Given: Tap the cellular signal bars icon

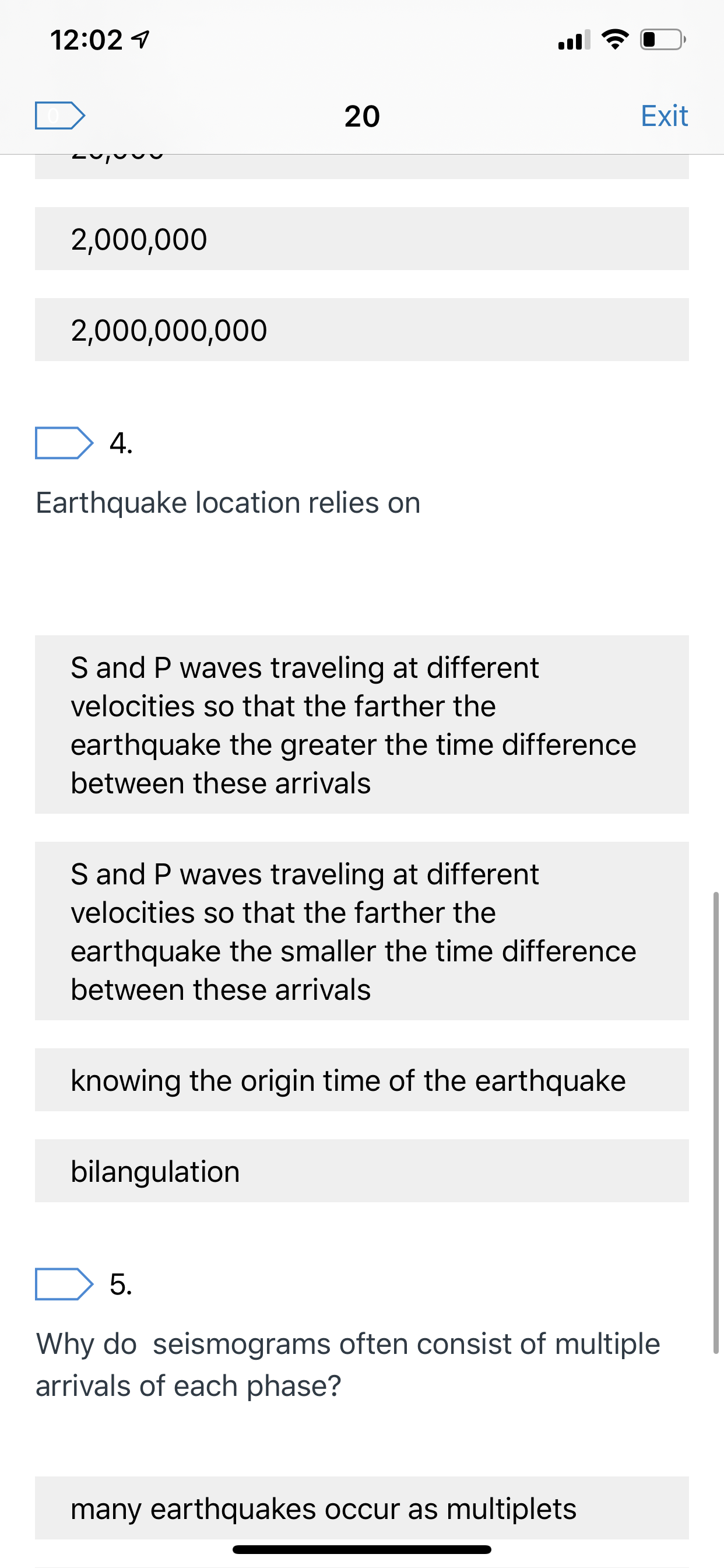Looking at the screenshot, I should 574,40.
